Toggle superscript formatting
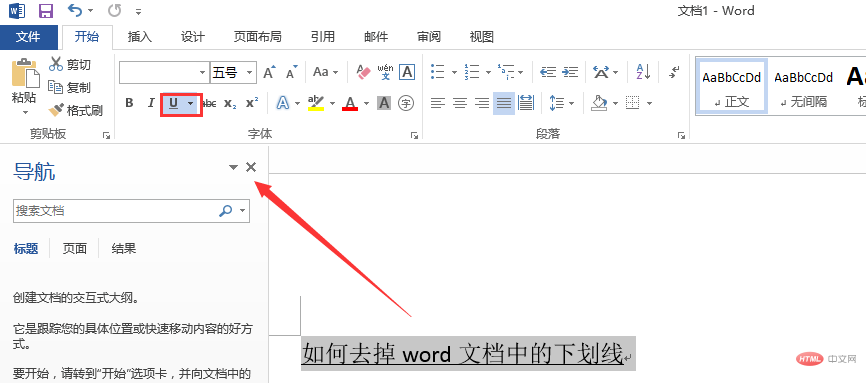This screenshot has height=383, width=866. (252, 103)
